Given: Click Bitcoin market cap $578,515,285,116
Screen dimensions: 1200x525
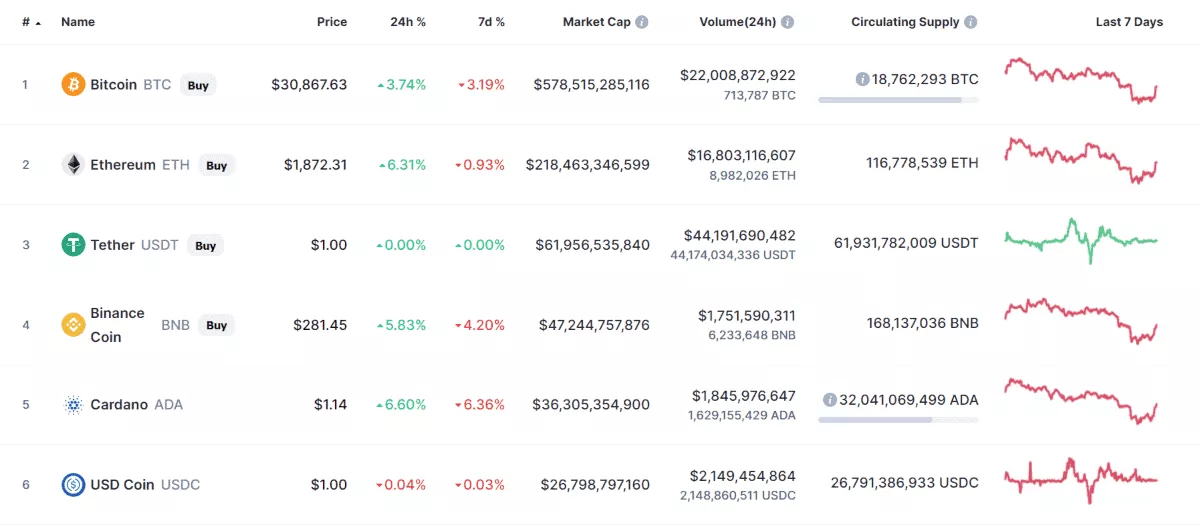Looking at the screenshot, I should pos(591,85).
